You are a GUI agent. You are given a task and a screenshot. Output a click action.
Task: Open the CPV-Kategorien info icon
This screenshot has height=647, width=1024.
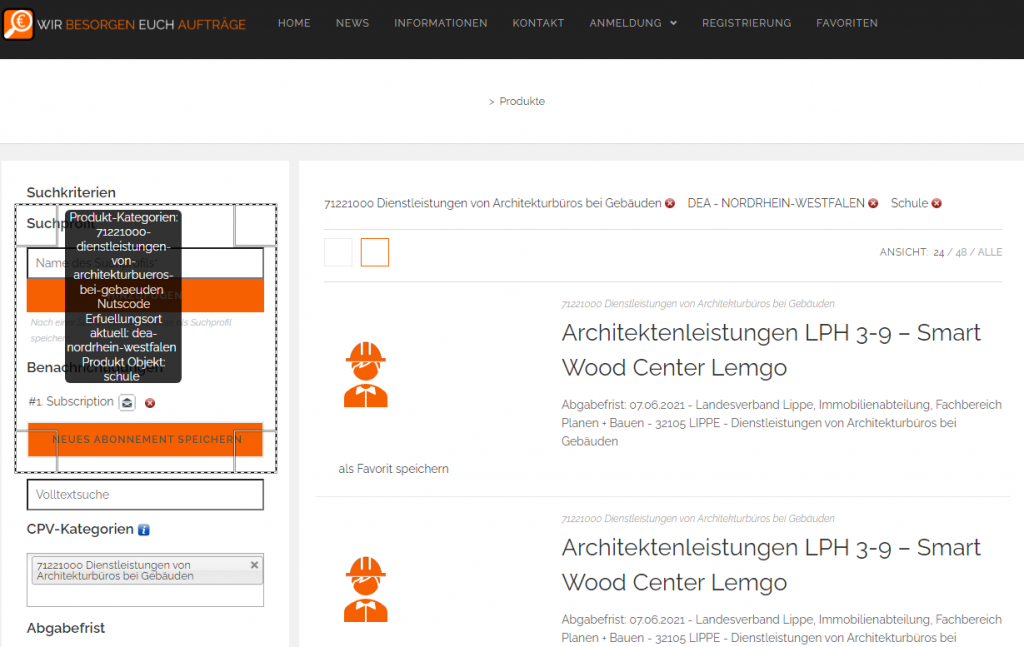pos(144,529)
